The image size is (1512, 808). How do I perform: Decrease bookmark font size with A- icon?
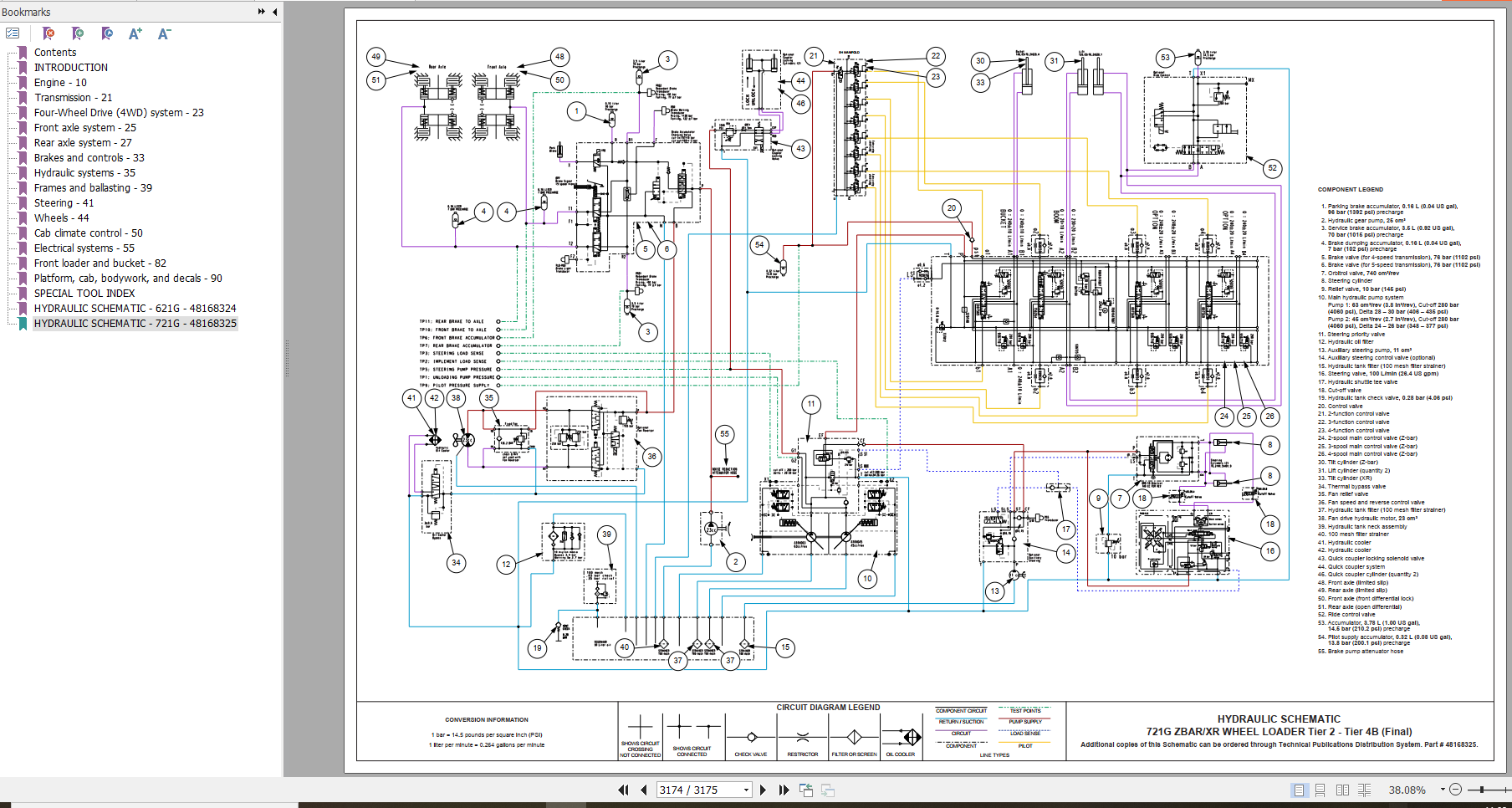pos(165,33)
